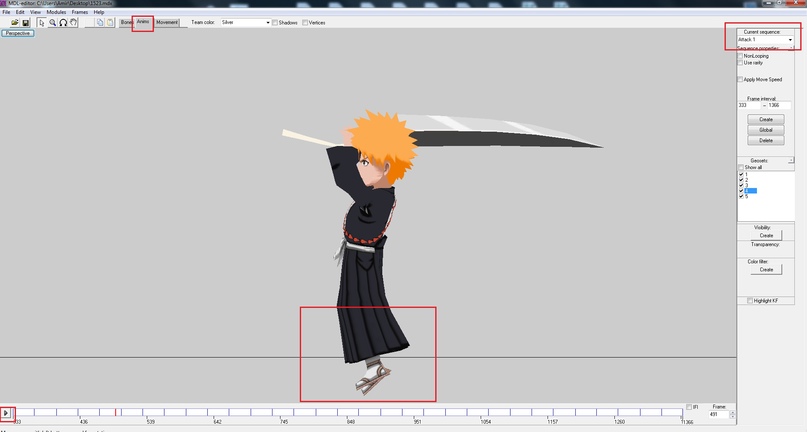Select the hand pan tool

click(74, 23)
